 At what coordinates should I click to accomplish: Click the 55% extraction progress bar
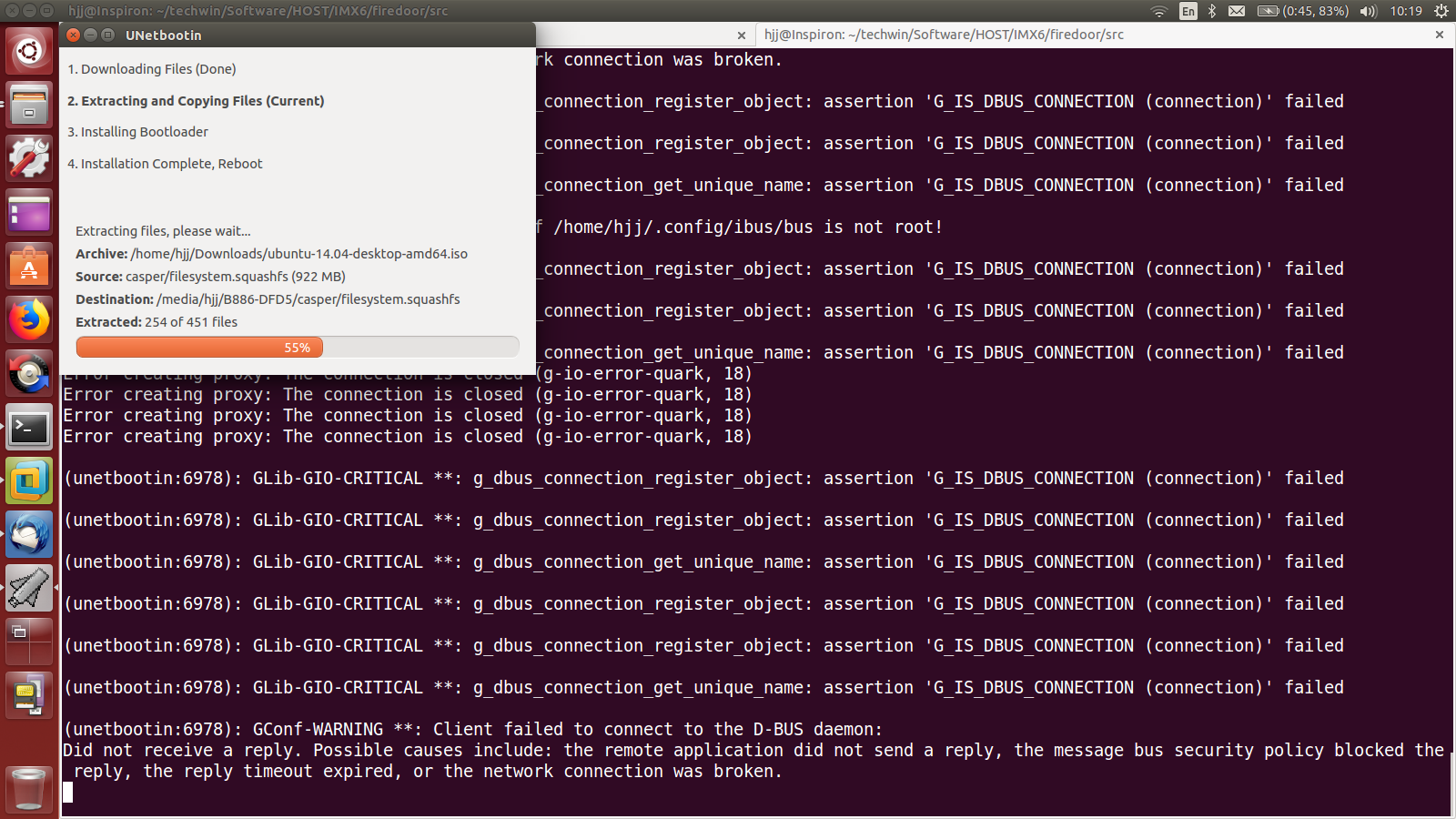coord(298,348)
